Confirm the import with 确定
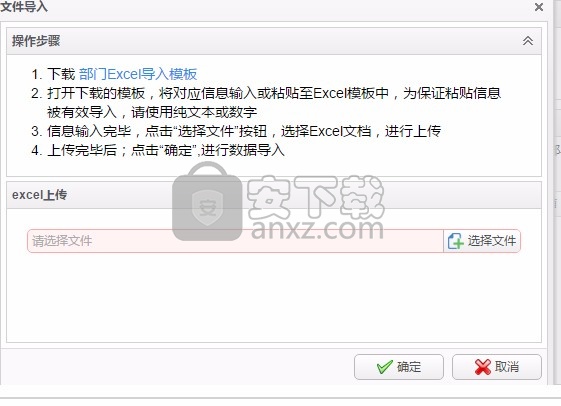Viewport: 561px width, 406px height. point(399,367)
